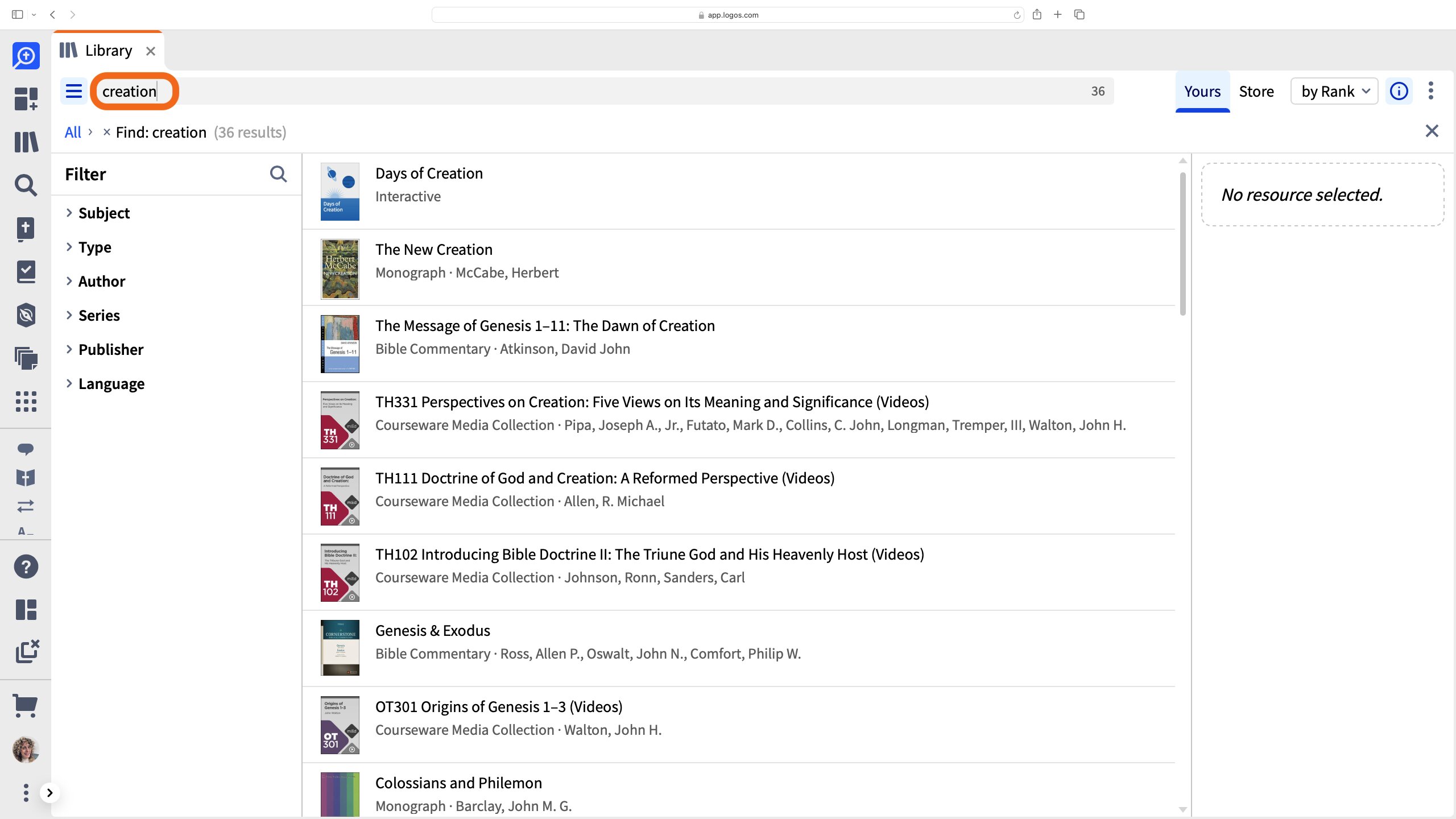This screenshot has width=1456, height=819.
Task: Open the Library books icon in sidebar
Action: 26,142
